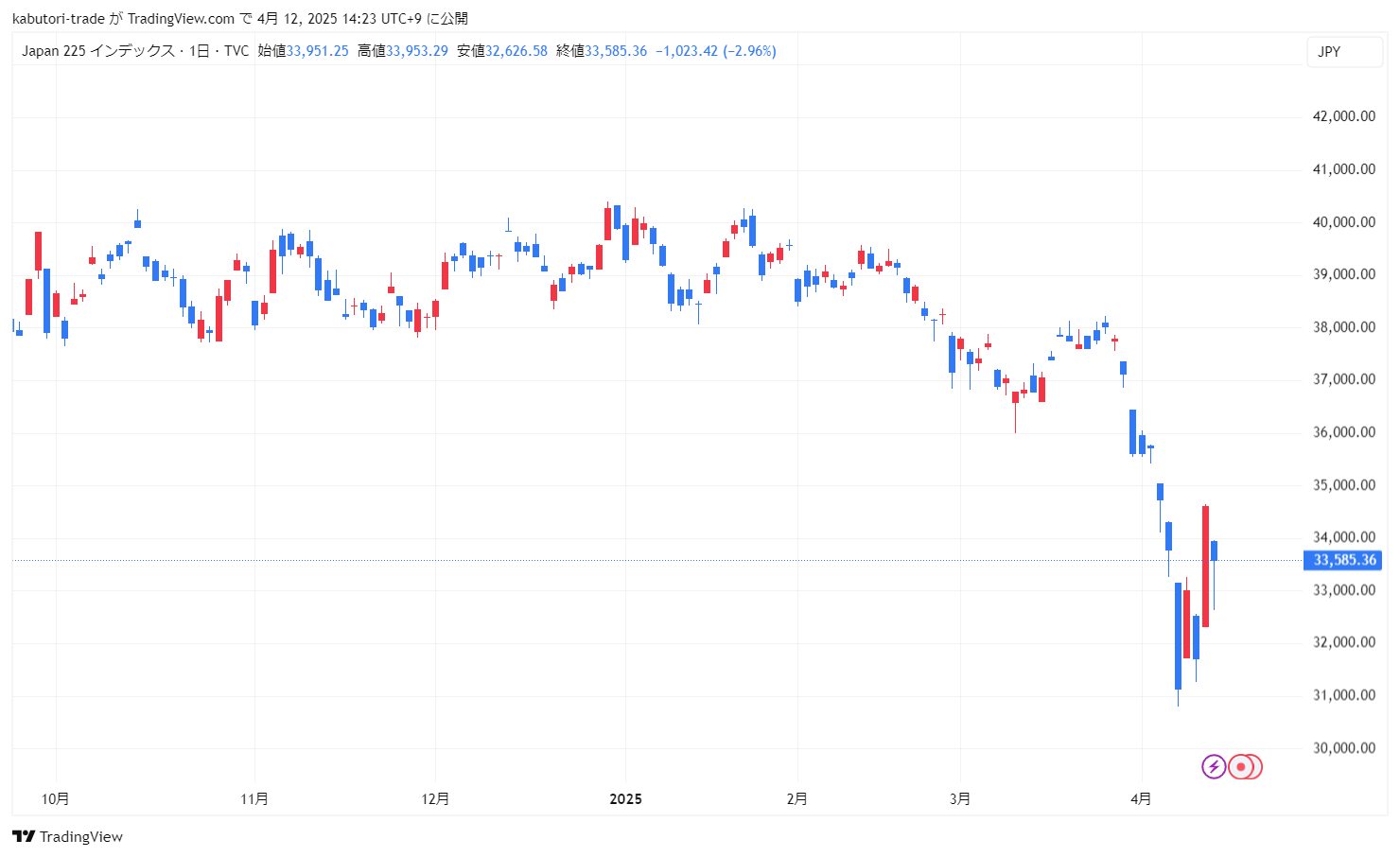Click the 終値 33,585.36 close value
Screen dimensions: 1400x857
(602, 51)
